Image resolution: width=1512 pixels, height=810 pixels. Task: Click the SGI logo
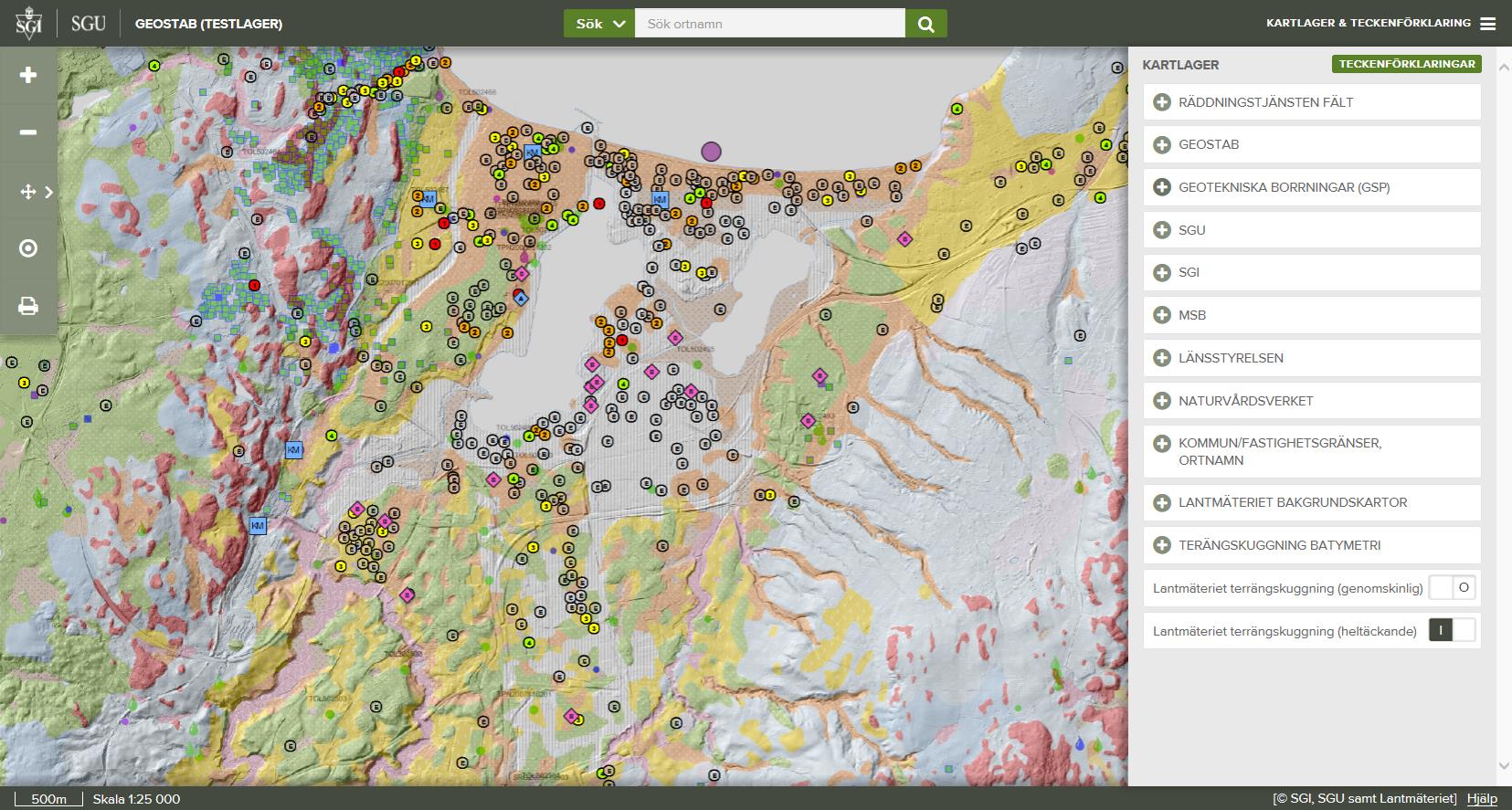point(28,24)
